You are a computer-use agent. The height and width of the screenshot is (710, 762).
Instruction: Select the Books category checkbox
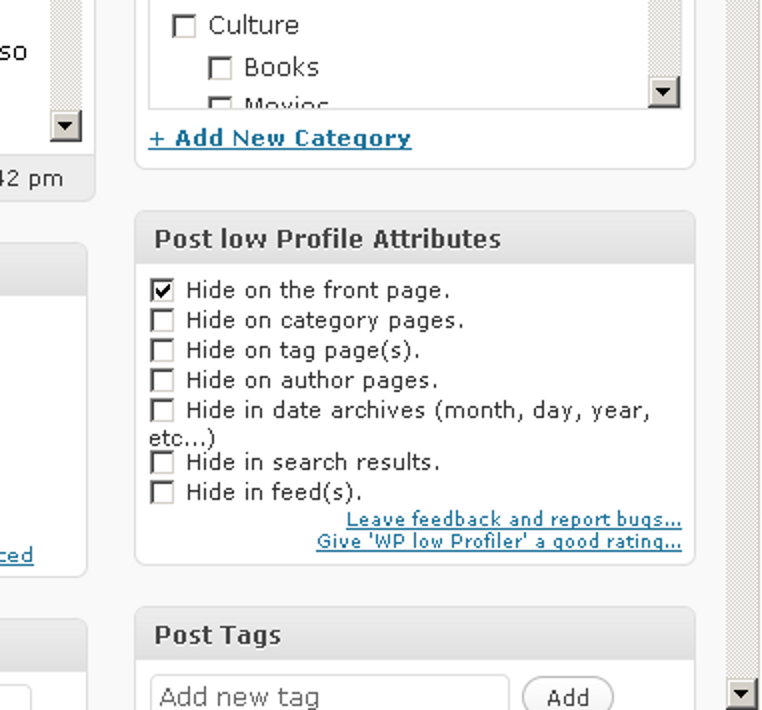(220, 68)
